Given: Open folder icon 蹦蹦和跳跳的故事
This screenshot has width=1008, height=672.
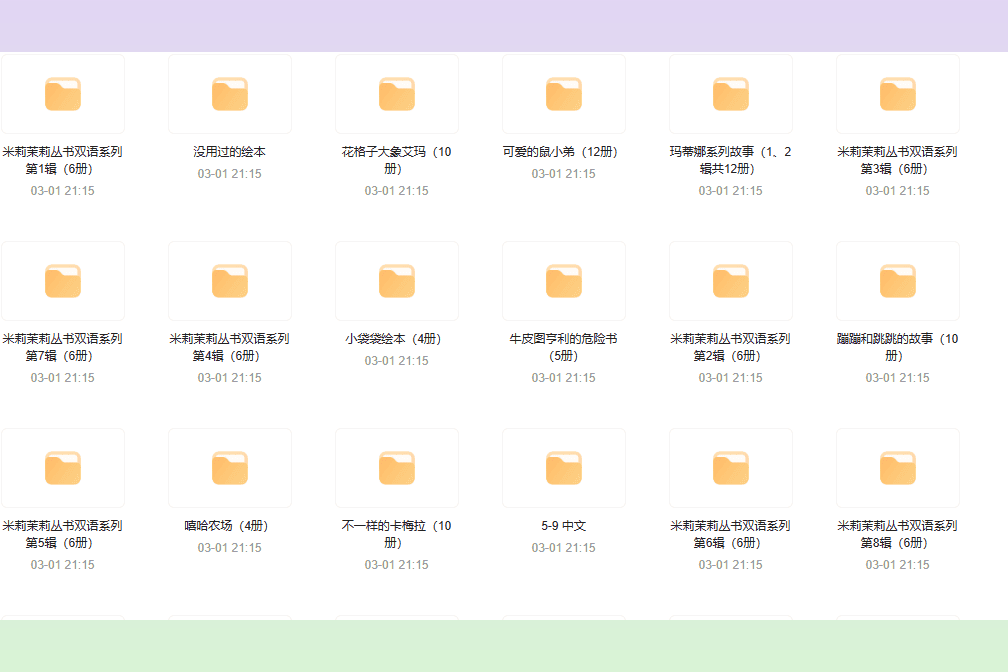Looking at the screenshot, I should (x=898, y=282).
